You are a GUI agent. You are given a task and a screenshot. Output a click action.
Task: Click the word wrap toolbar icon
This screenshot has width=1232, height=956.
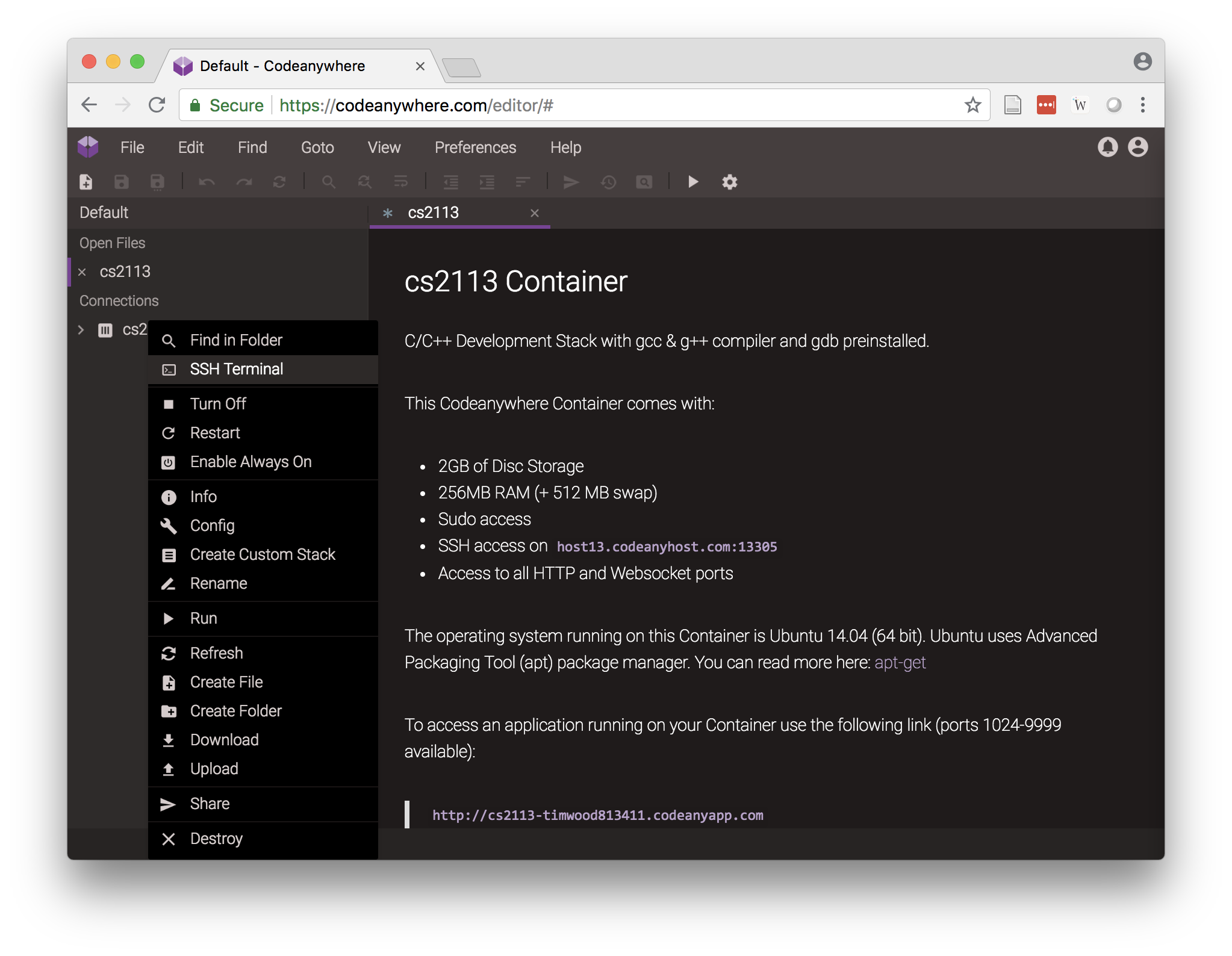[x=401, y=182]
